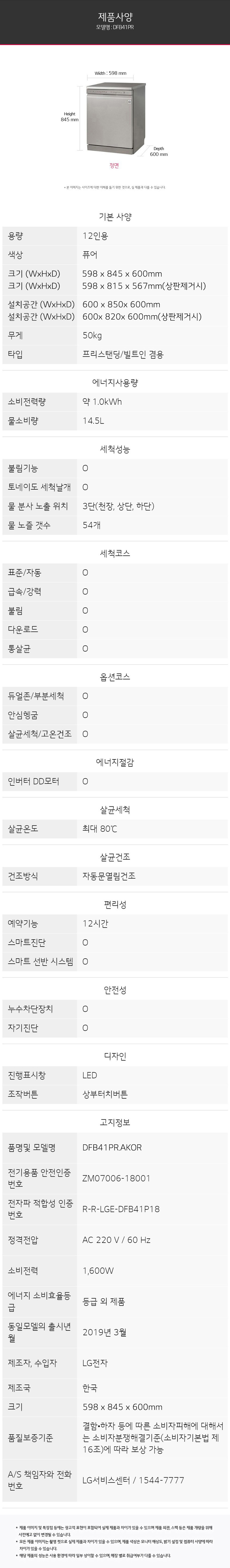Click the 에너지사용량 section heading
The width and height of the screenshot is (230, 1568).
coord(115,383)
